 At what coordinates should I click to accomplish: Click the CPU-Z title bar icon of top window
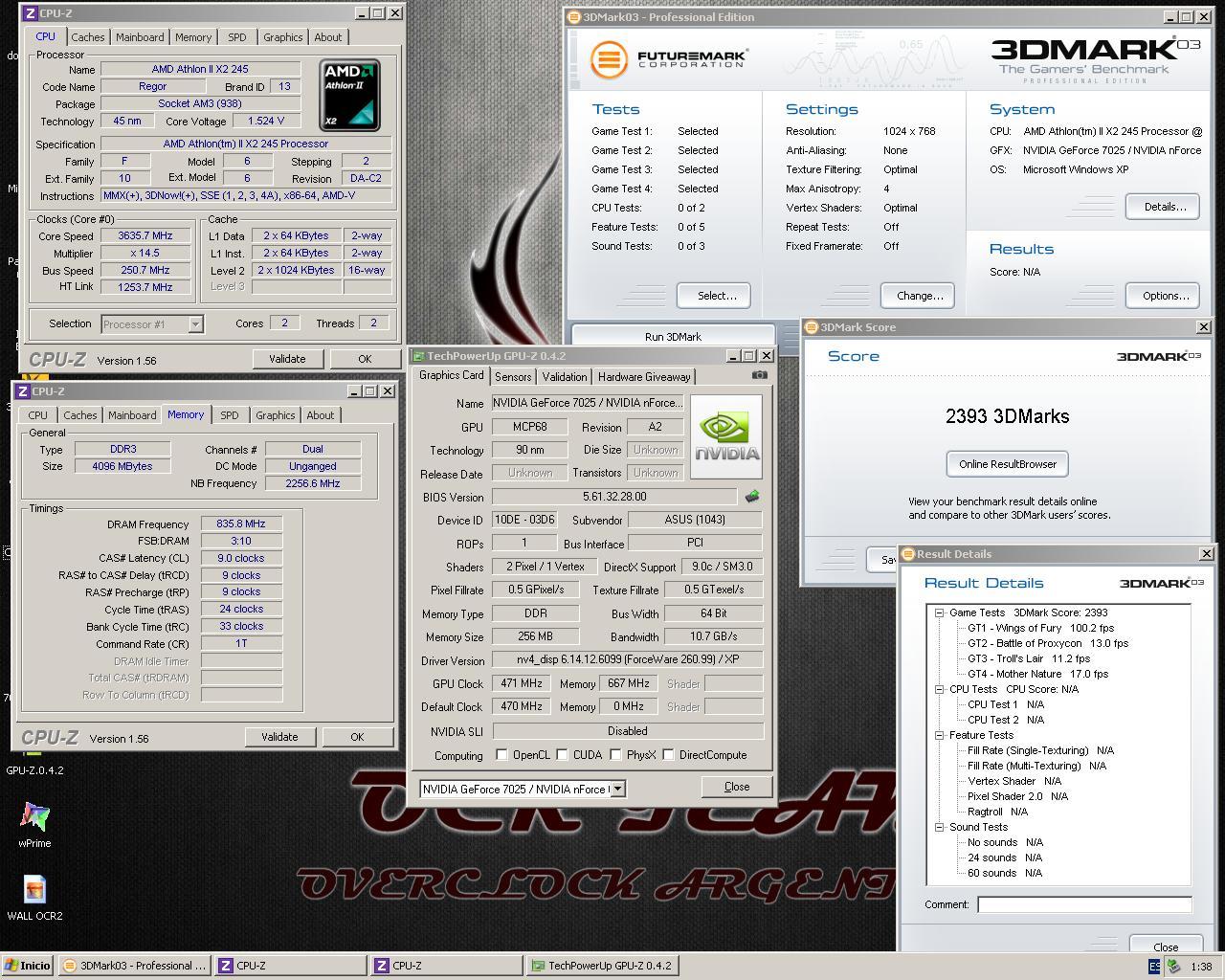coord(30,13)
